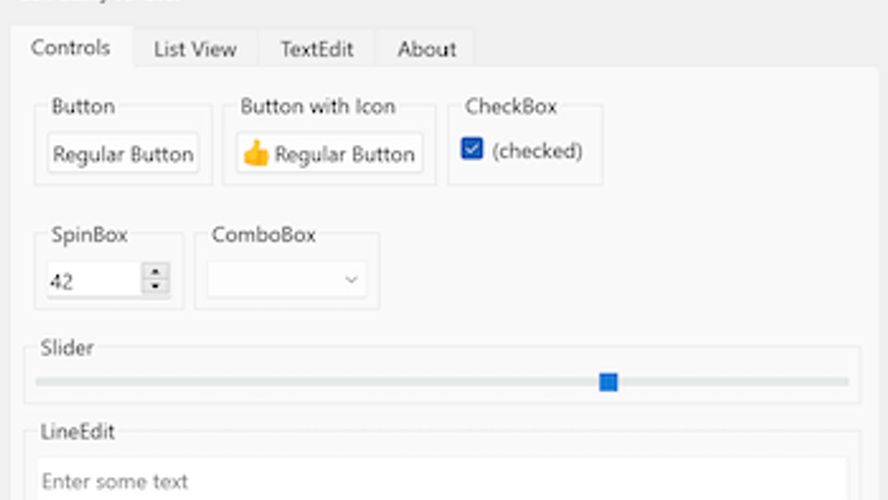Uncheck the checked CheckBox
This screenshot has height=500, width=888.
click(x=472, y=149)
